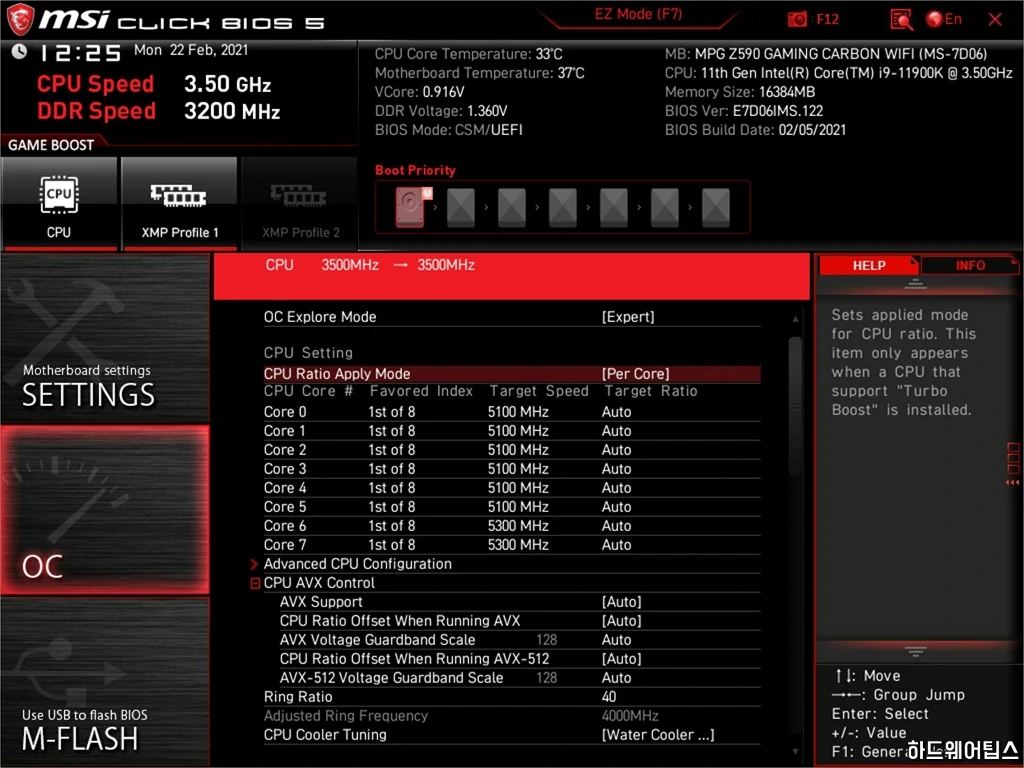The image size is (1024, 768).
Task: Click the CPU Core Temperature 33°C reading
Action: (x=468, y=54)
